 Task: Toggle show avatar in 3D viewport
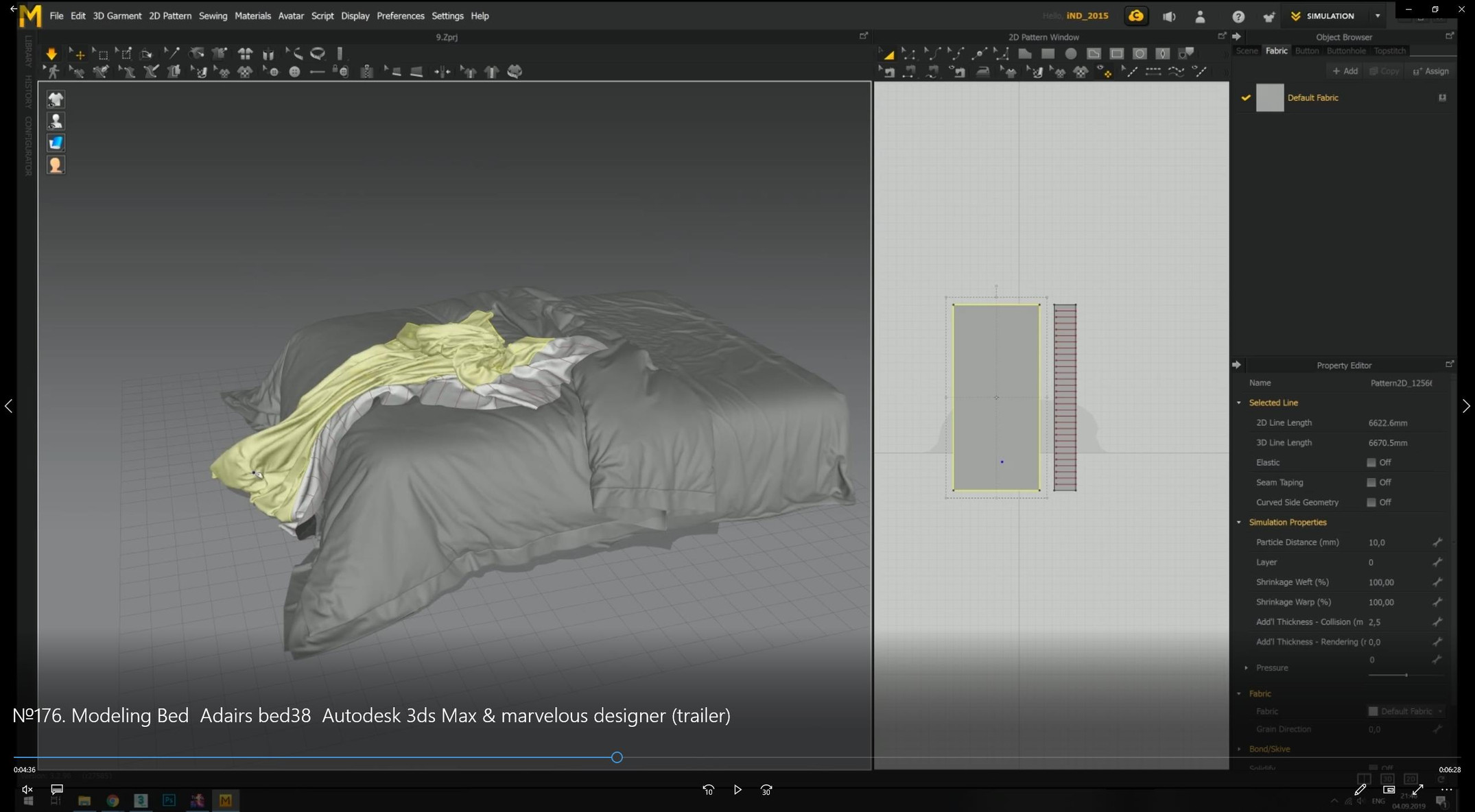tap(56, 121)
